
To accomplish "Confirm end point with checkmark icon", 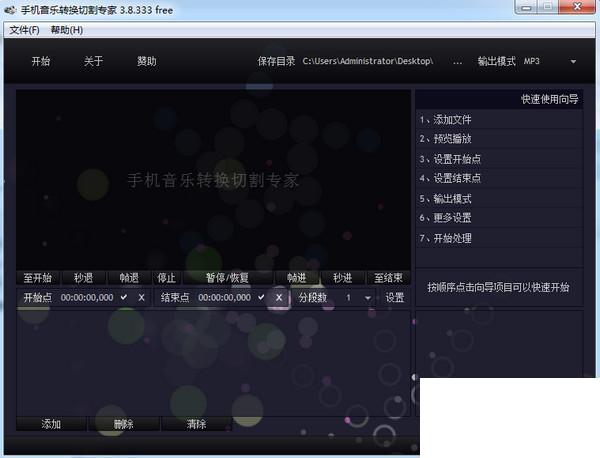I will point(261,297).
